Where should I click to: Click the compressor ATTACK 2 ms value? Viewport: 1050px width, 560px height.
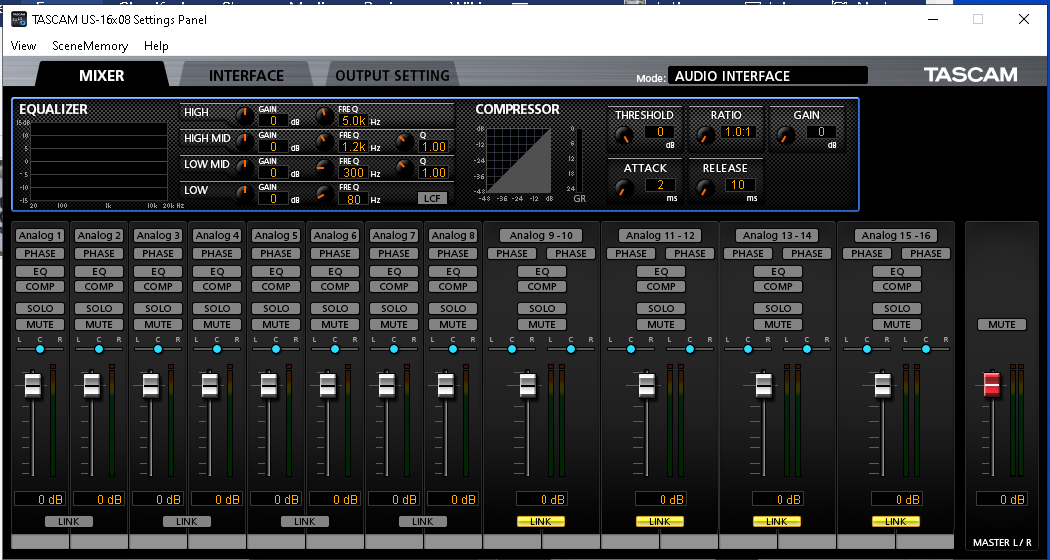tap(660, 185)
